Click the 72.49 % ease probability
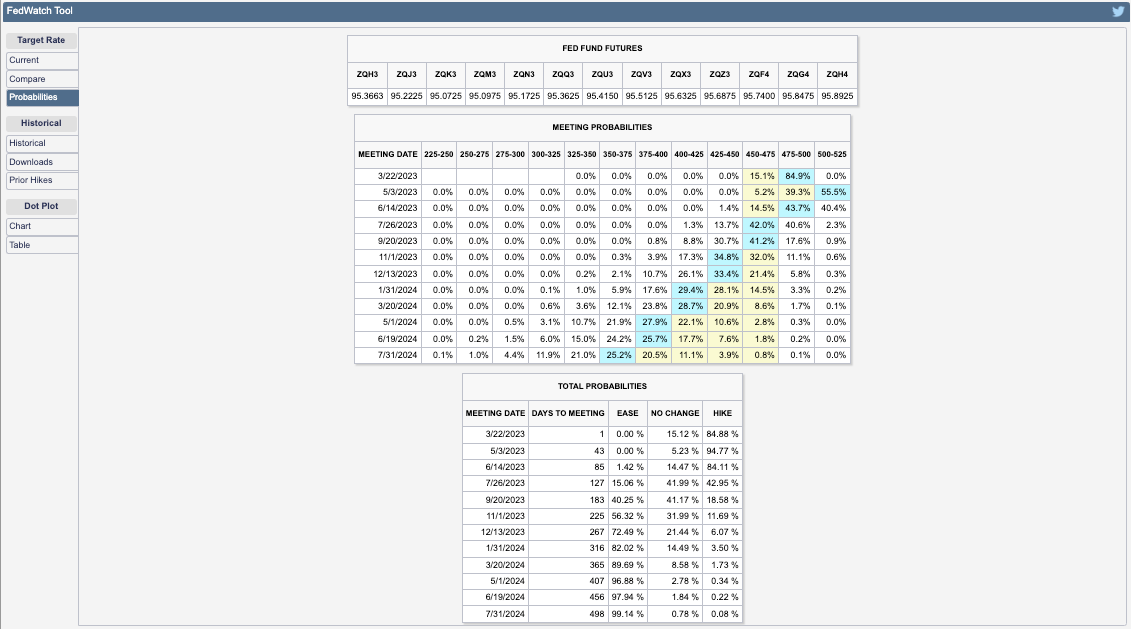 coord(628,532)
